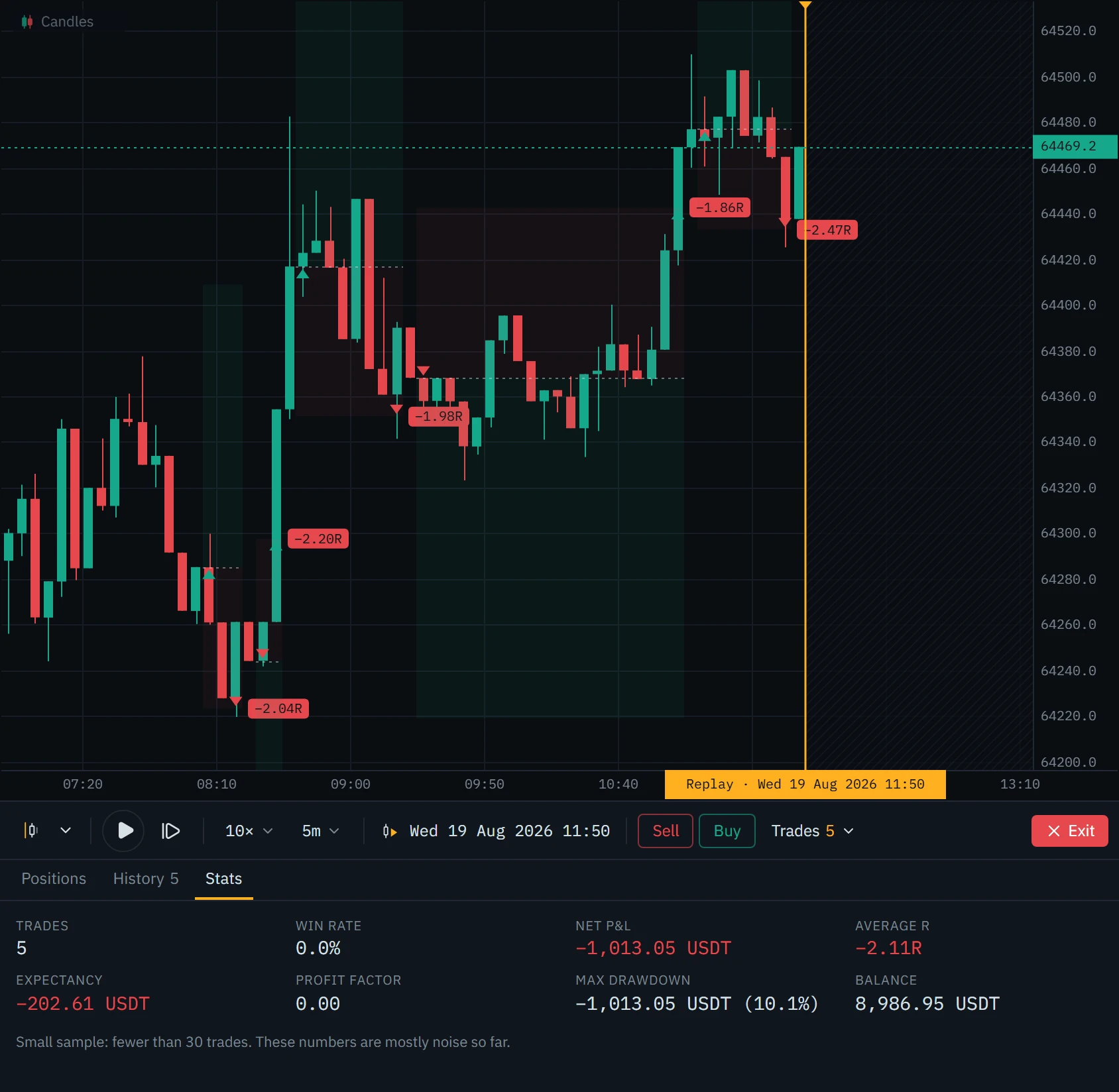Exit replay mode
Screen dimensions: 1119x1092
point(1069,831)
